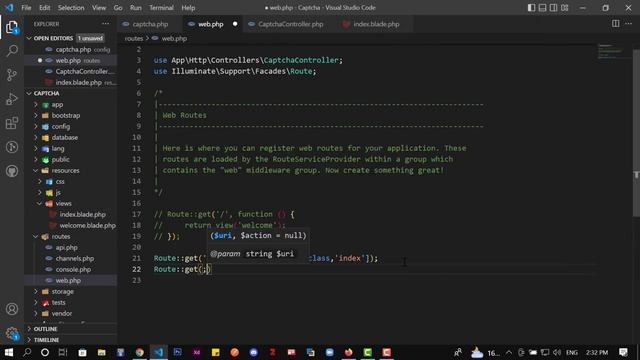This screenshot has height=360, width=640.
Task: Show hidden system tray icons
Action: tap(509, 352)
